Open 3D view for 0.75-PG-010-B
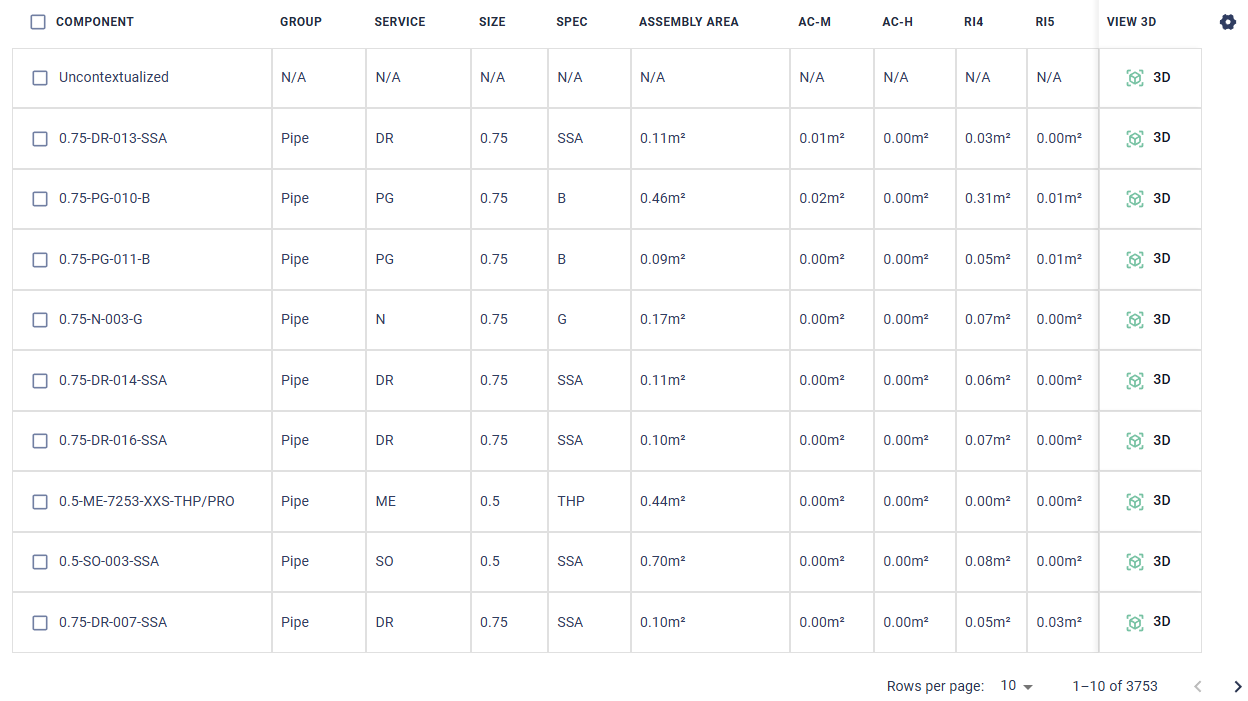The height and width of the screenshot is (701, 1248). [x=1148, y=198]
